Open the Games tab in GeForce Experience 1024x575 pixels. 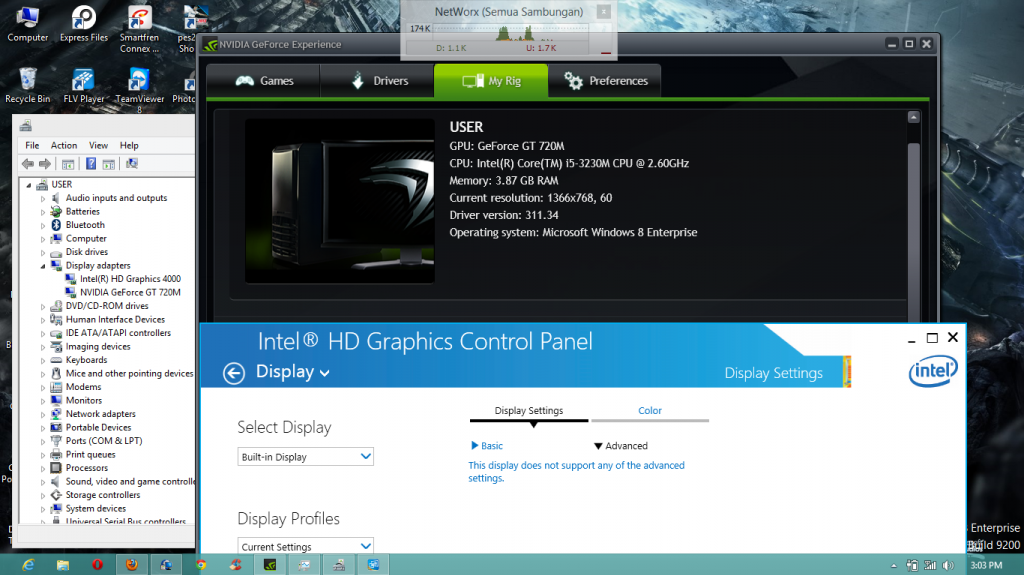tap(263, 81)
